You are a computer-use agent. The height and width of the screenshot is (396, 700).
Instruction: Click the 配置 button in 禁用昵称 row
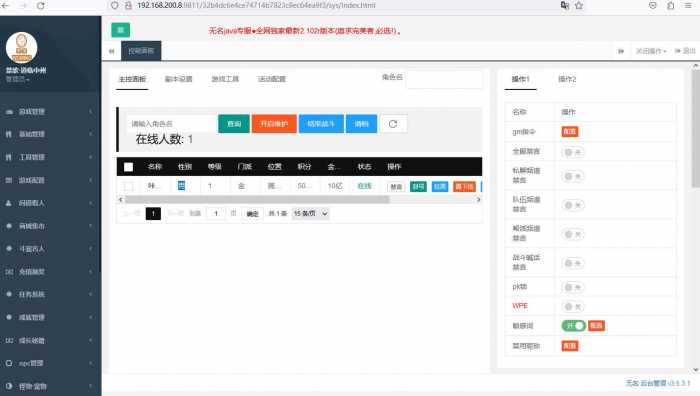point(570,346)
